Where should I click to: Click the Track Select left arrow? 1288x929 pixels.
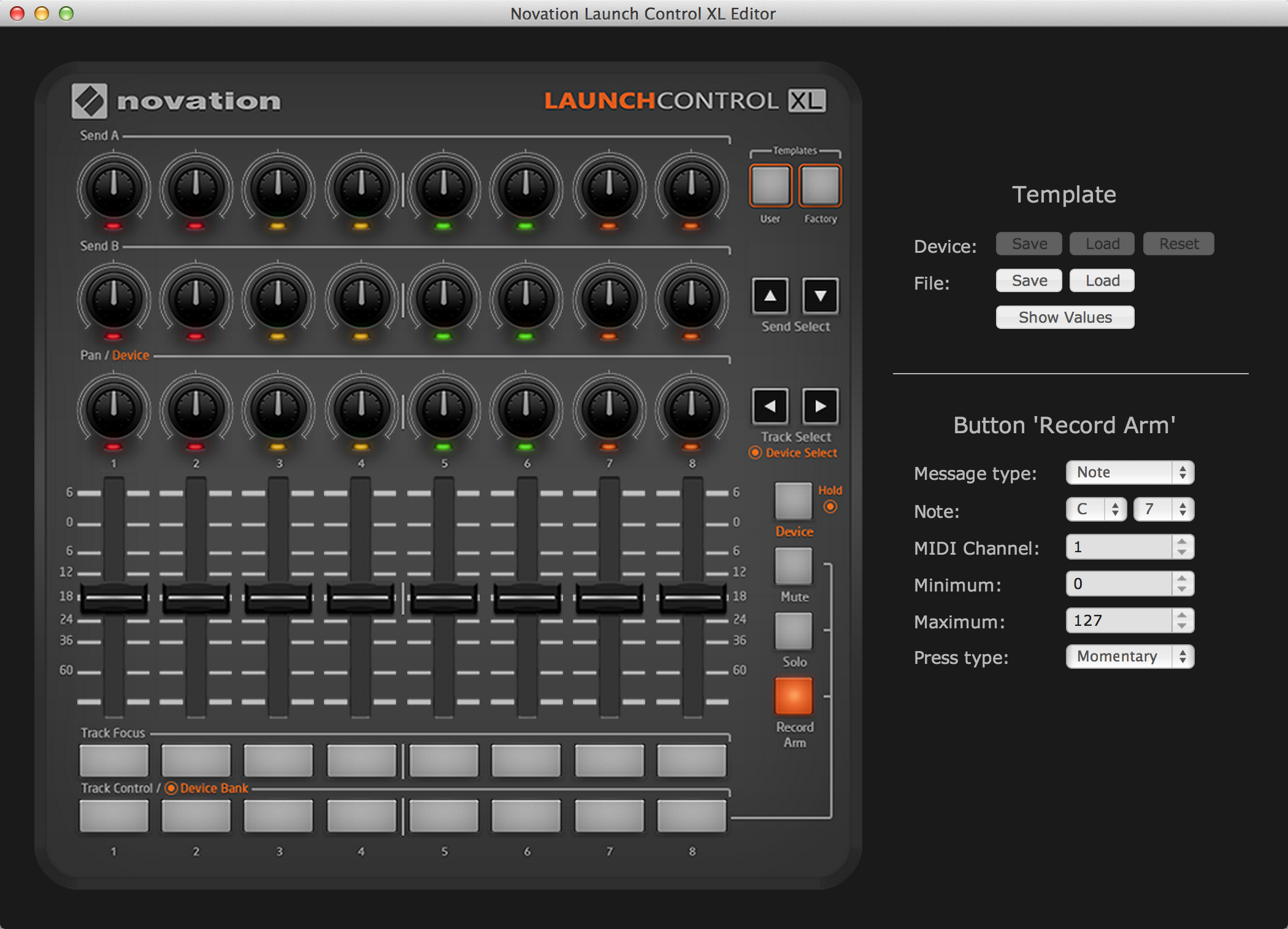770,407
